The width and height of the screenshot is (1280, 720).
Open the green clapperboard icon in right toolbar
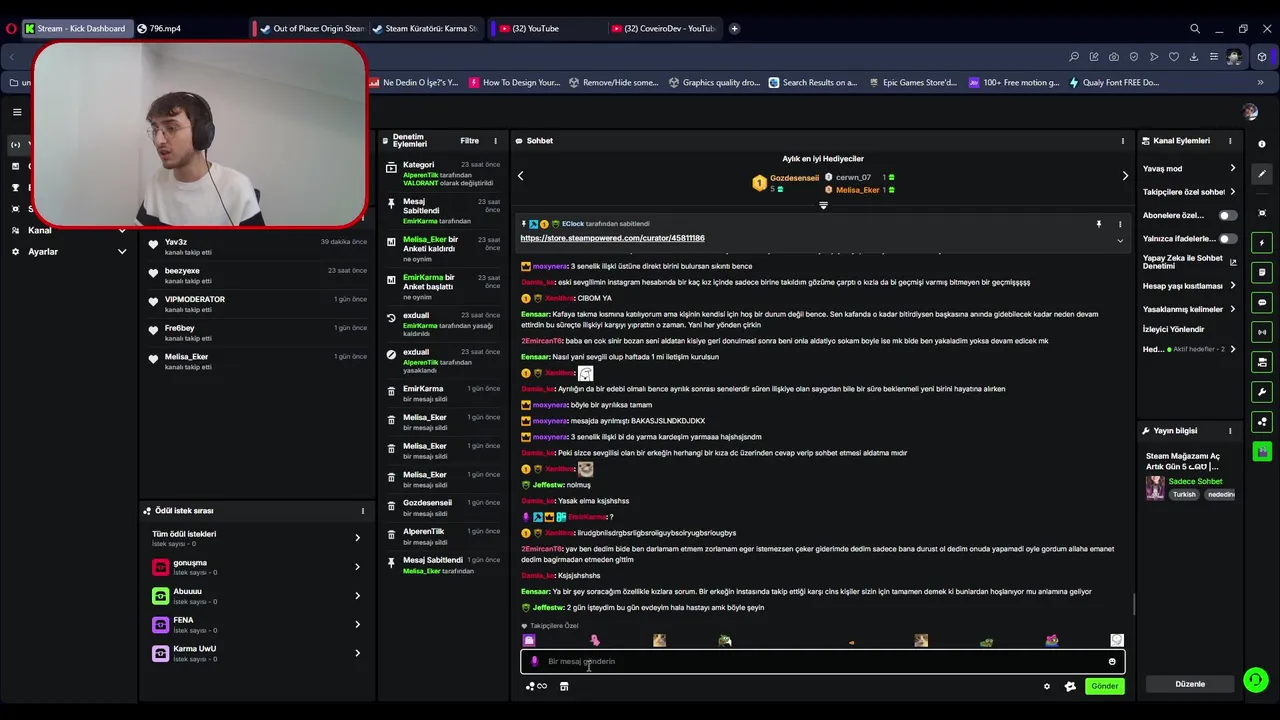pos(1262,452)
